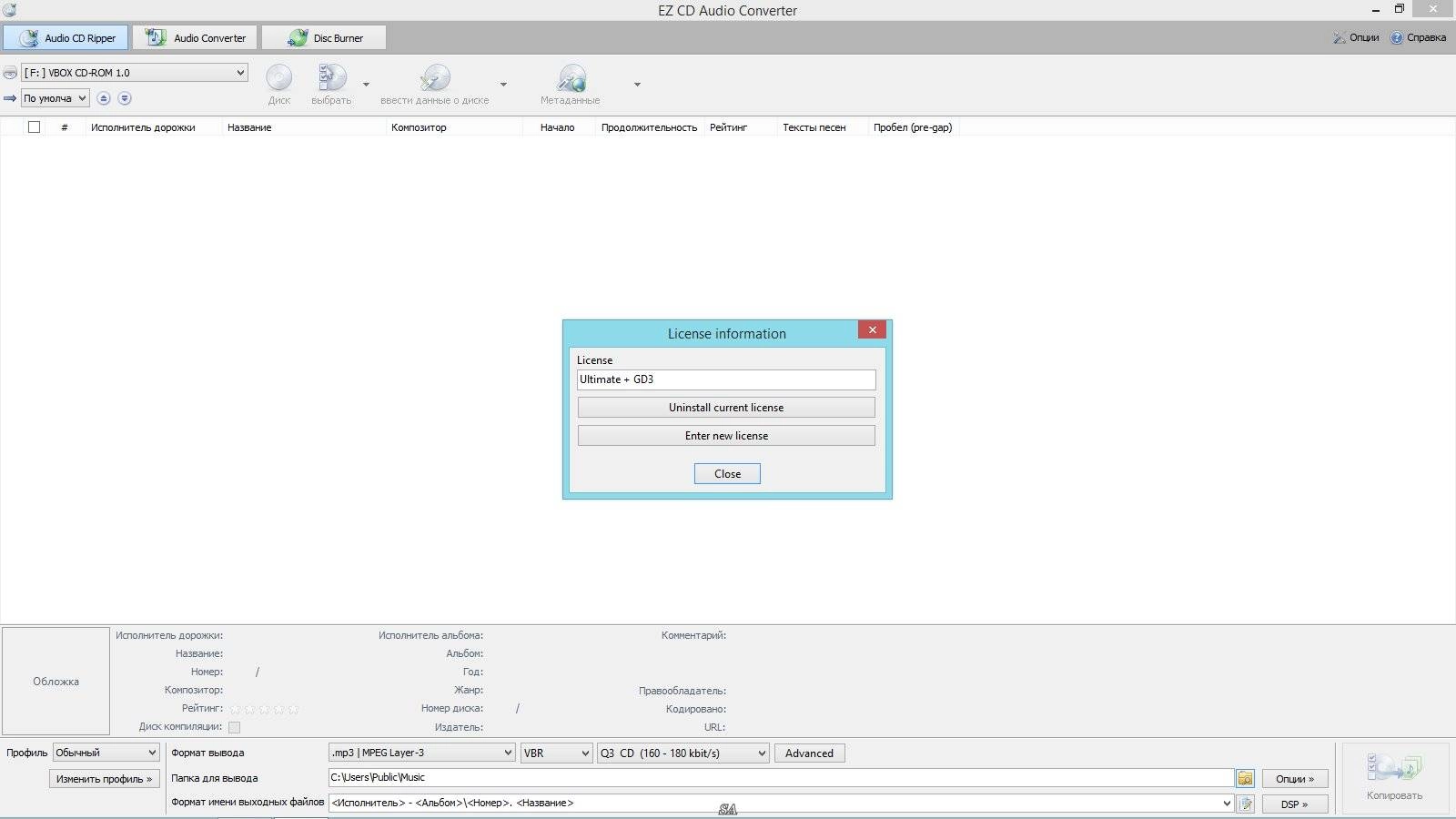Open the Опции menu at top right
Image resolution: width=1456 pixels, height=819 pixels.
pyautogui.click(x=1356, y=37)
